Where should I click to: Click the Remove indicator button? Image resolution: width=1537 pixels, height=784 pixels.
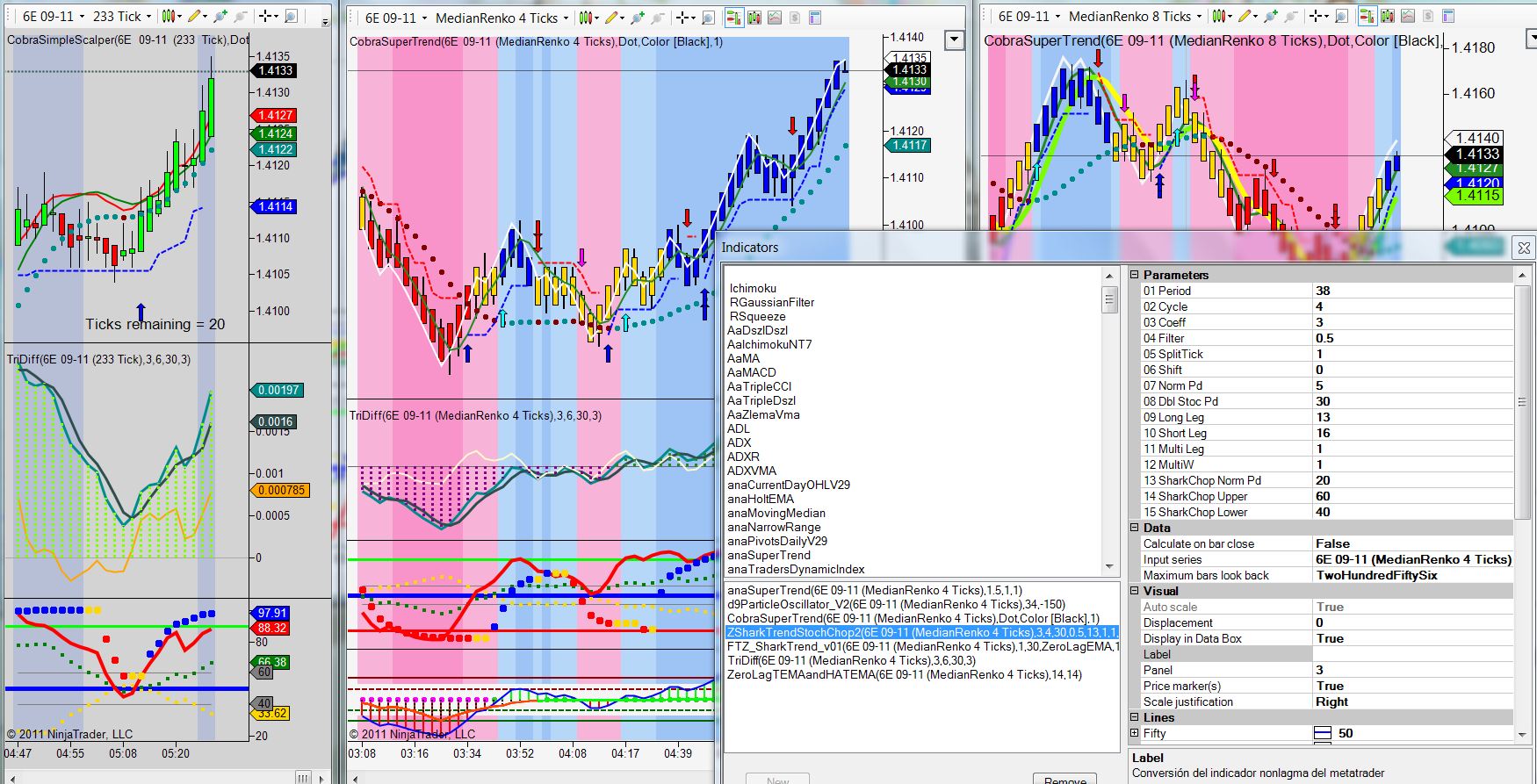pyautogui.click(x=1065, y=779)
